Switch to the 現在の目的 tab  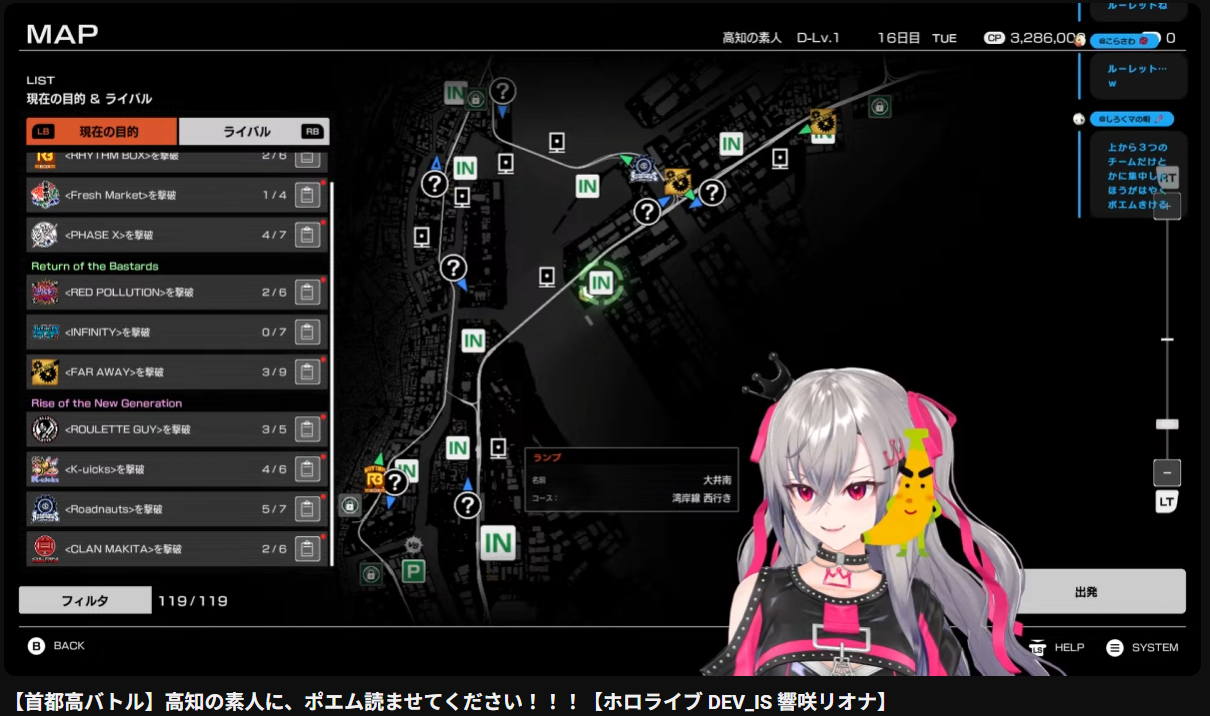click(x=102, y=131)
